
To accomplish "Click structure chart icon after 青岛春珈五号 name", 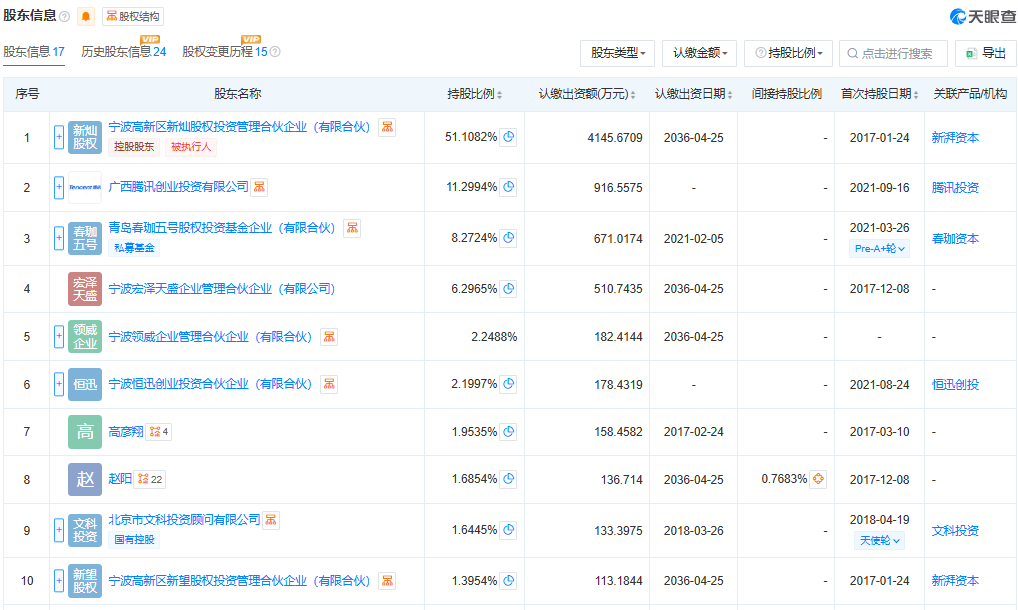I will tap(352, 228).
